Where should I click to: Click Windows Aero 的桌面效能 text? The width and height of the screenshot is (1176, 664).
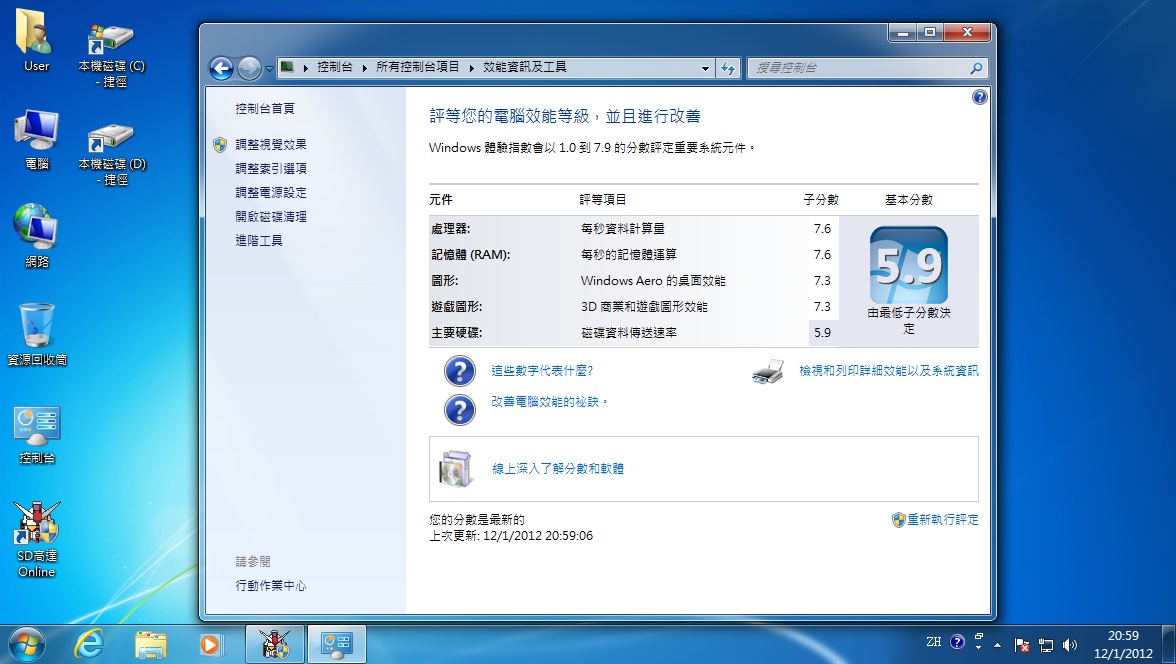tap(653, 281)
